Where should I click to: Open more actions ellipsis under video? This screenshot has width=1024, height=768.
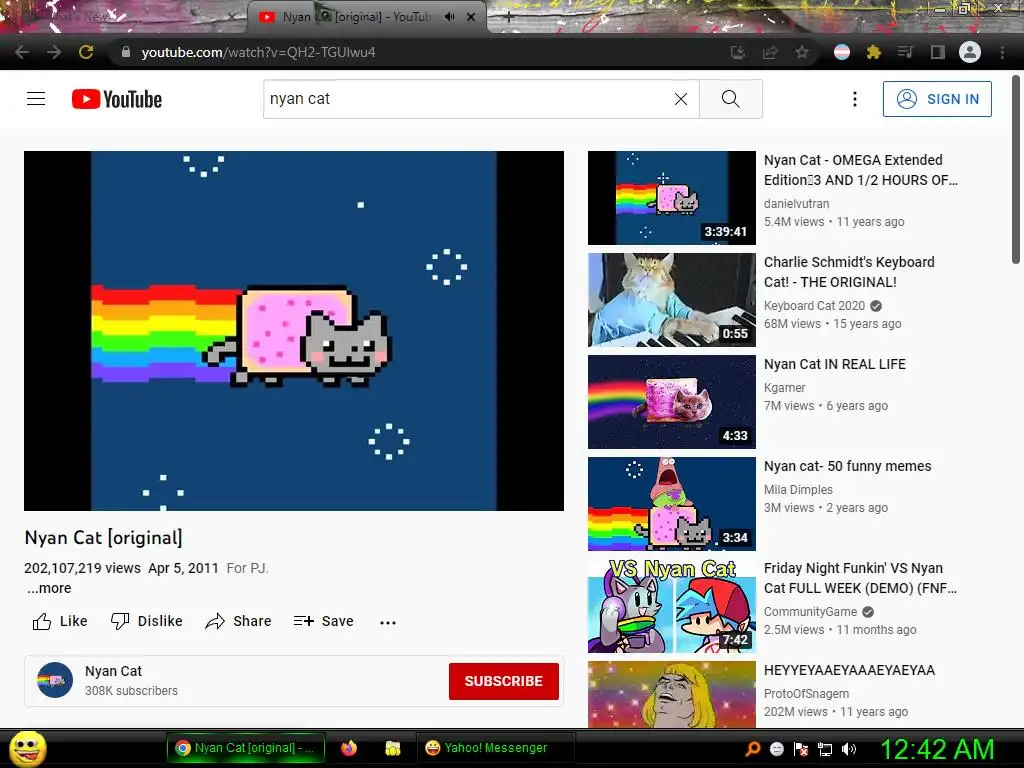pos(388,622)
